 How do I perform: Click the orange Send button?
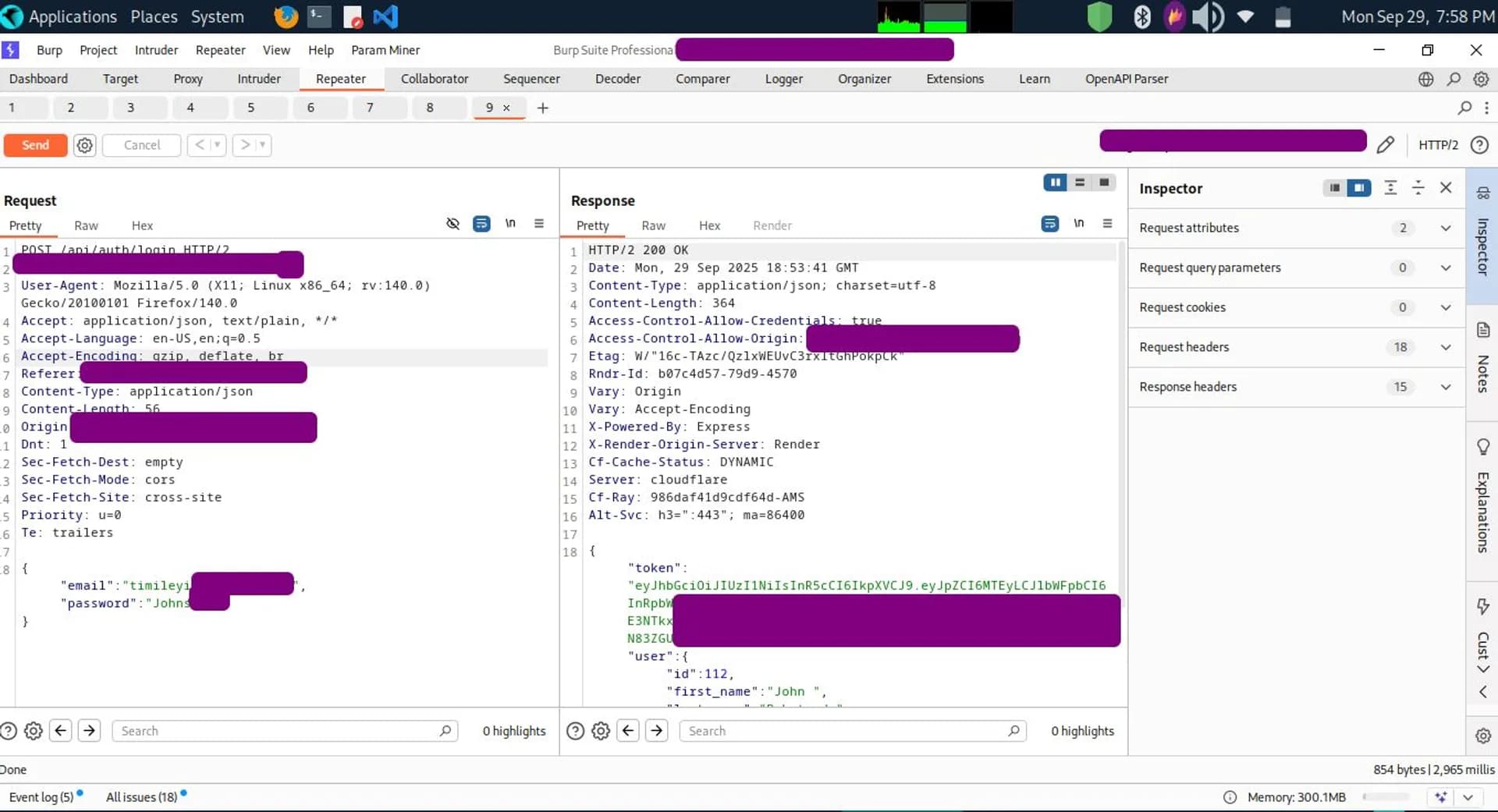pos(35,145)
